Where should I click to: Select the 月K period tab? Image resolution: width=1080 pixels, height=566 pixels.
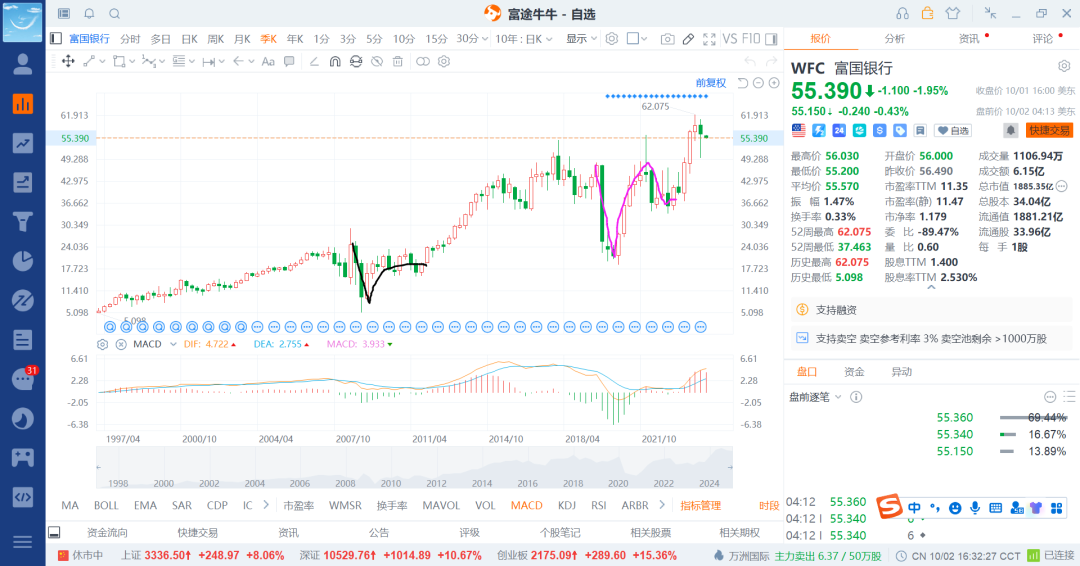(242, 39)
